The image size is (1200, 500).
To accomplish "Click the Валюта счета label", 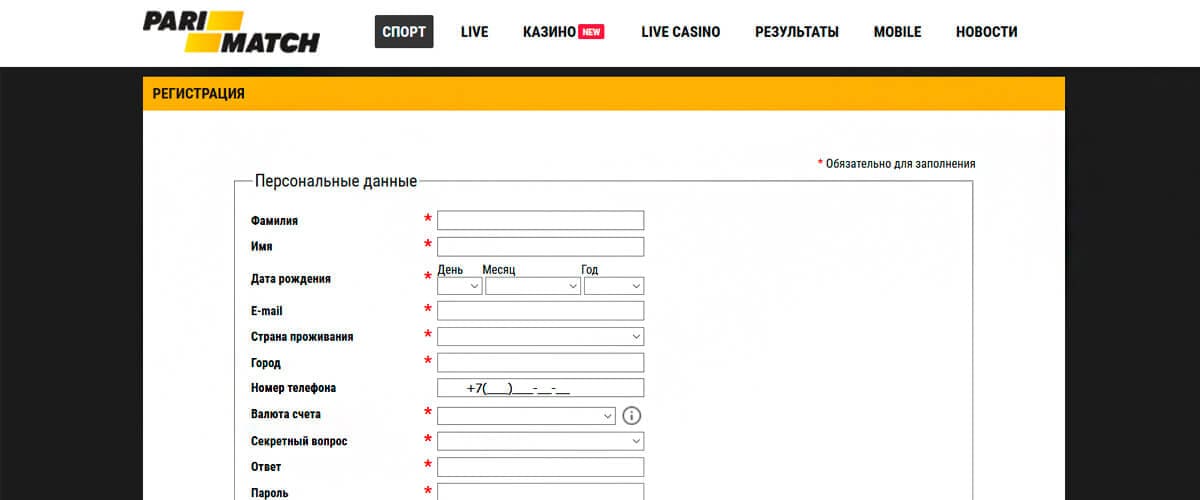I will pyautogui.click(x=286, y=414).
